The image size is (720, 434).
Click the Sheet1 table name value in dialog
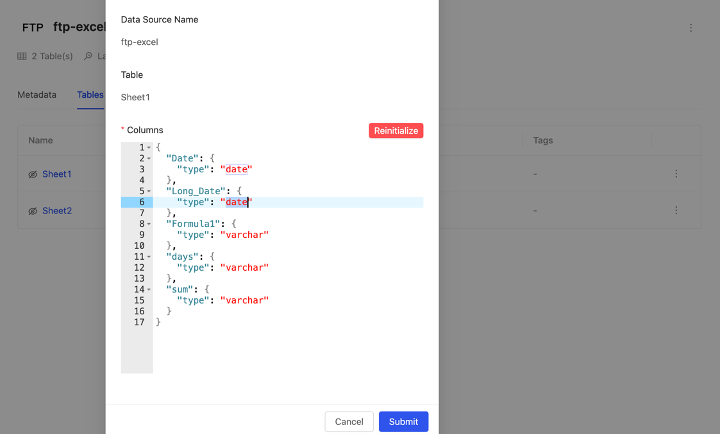point(135,97)
